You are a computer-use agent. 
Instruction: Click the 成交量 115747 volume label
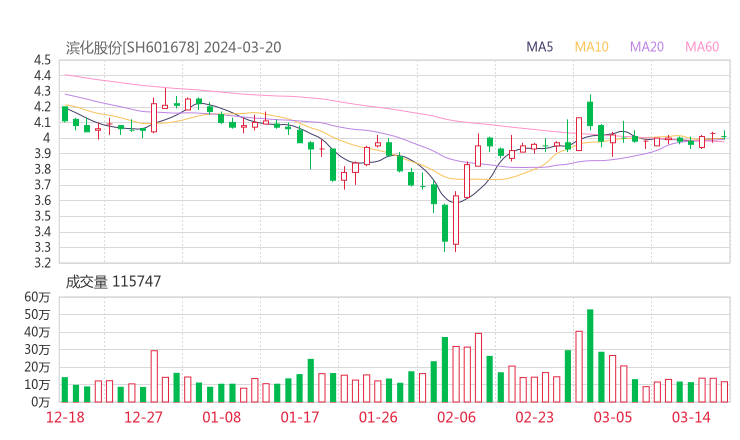pyautogui.click(x=113, y=282)
